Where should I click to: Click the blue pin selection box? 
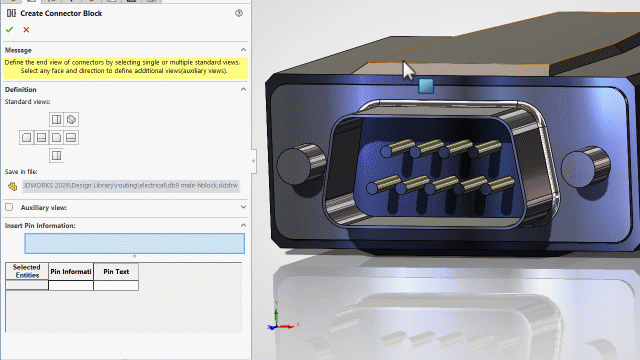click(x=135, y=244)
